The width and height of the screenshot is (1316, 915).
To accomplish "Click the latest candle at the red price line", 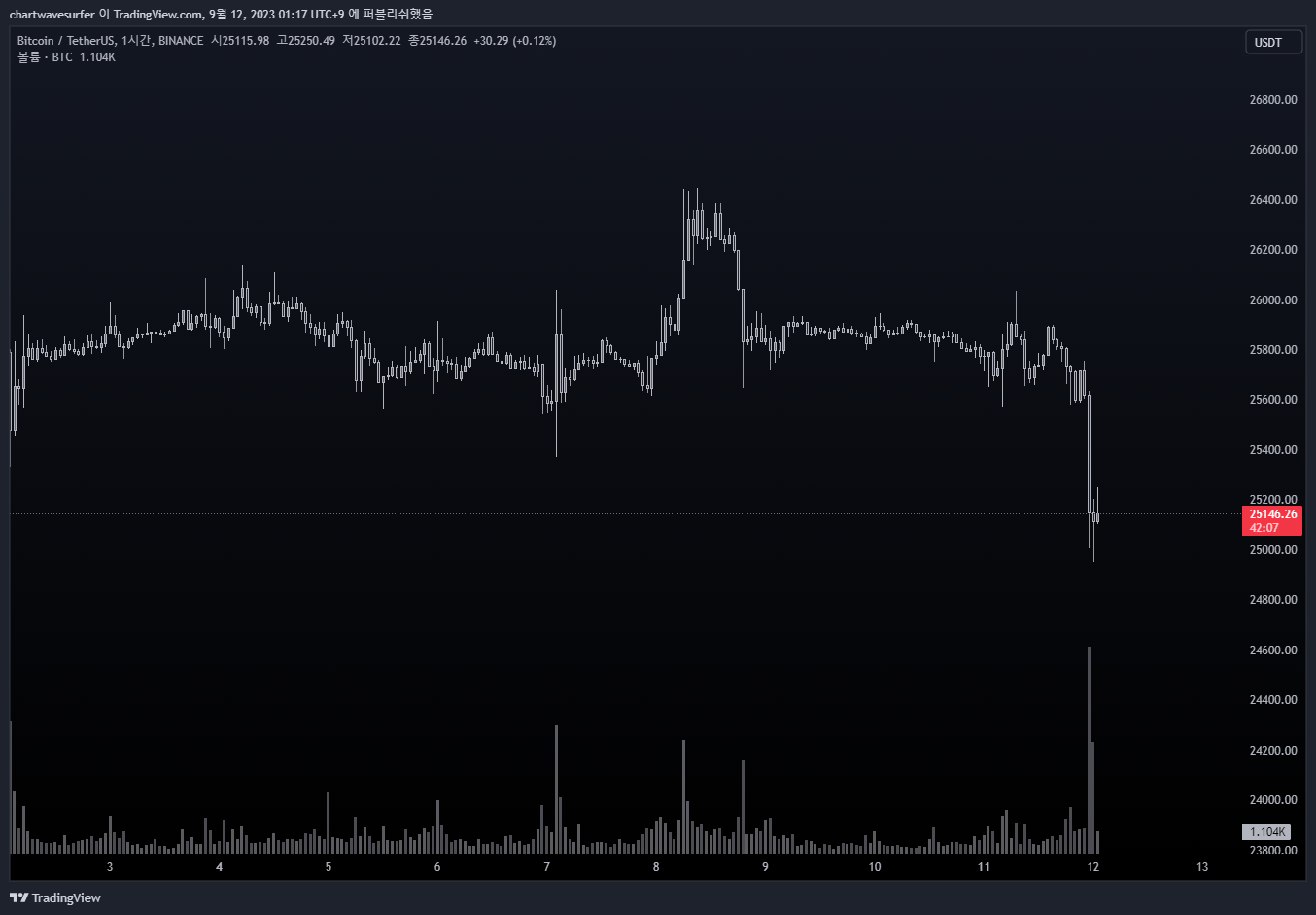I will click(1097, 516).
